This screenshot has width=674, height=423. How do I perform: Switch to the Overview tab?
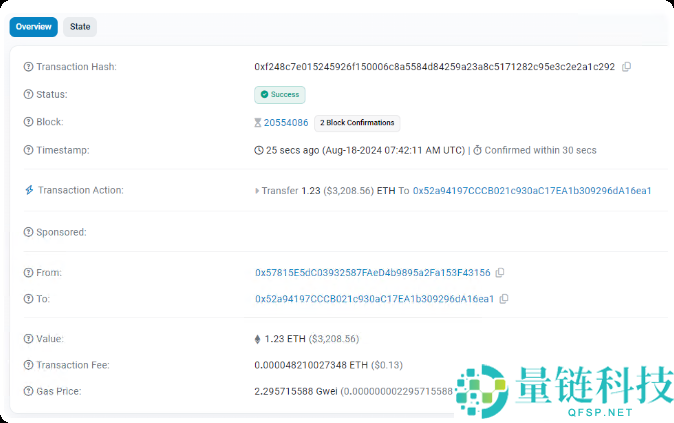pos(34,27)
